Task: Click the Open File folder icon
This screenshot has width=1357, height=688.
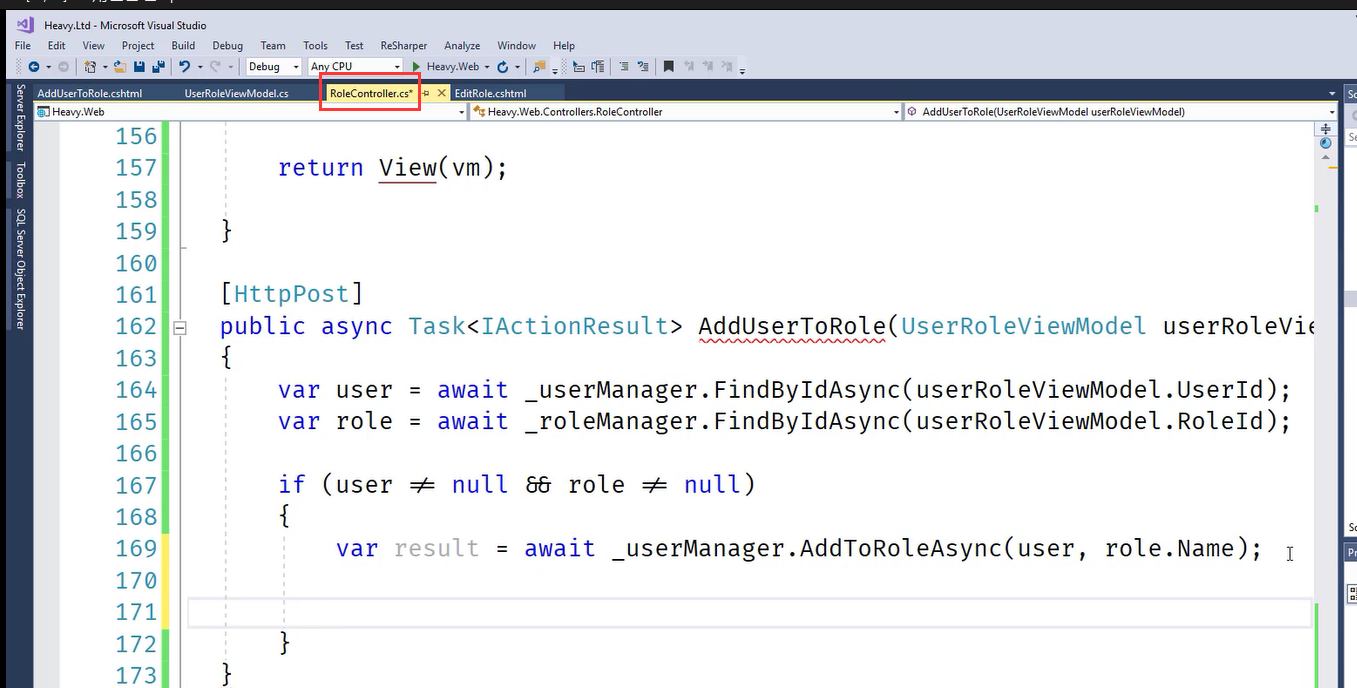Action: tap(120, 67)
